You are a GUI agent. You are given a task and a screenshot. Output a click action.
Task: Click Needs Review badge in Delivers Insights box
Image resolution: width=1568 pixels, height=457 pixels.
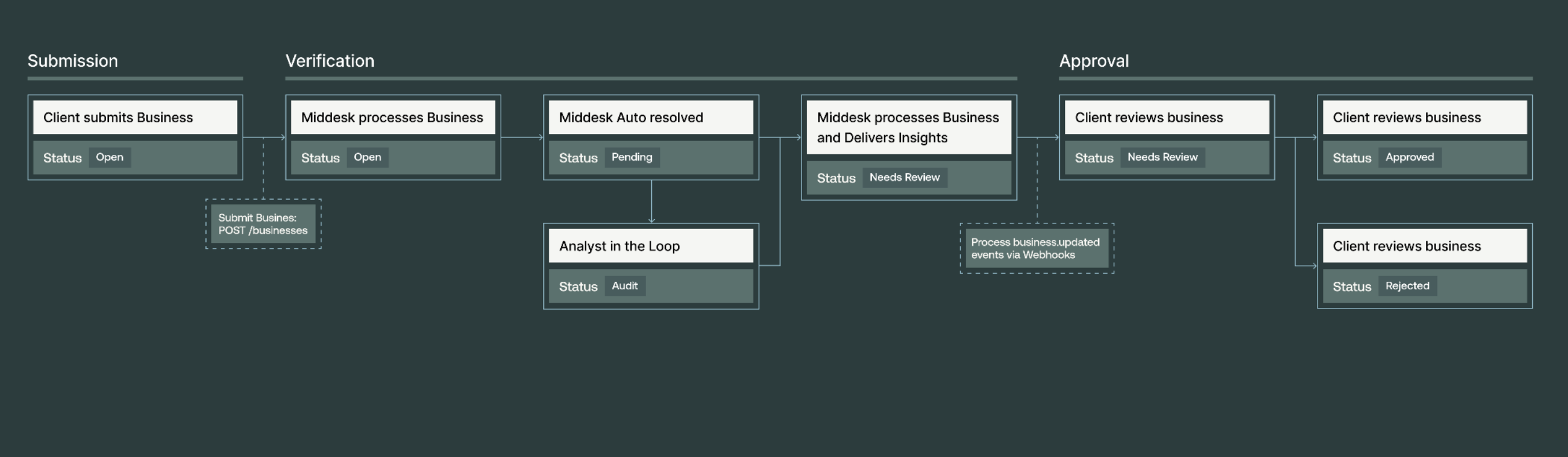pyautogui.click(x=904, y=177)
